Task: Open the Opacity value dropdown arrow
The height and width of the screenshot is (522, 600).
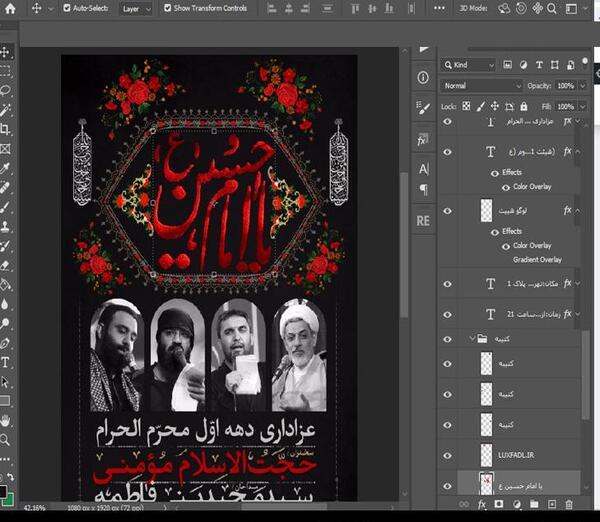Action: point(583,86)
